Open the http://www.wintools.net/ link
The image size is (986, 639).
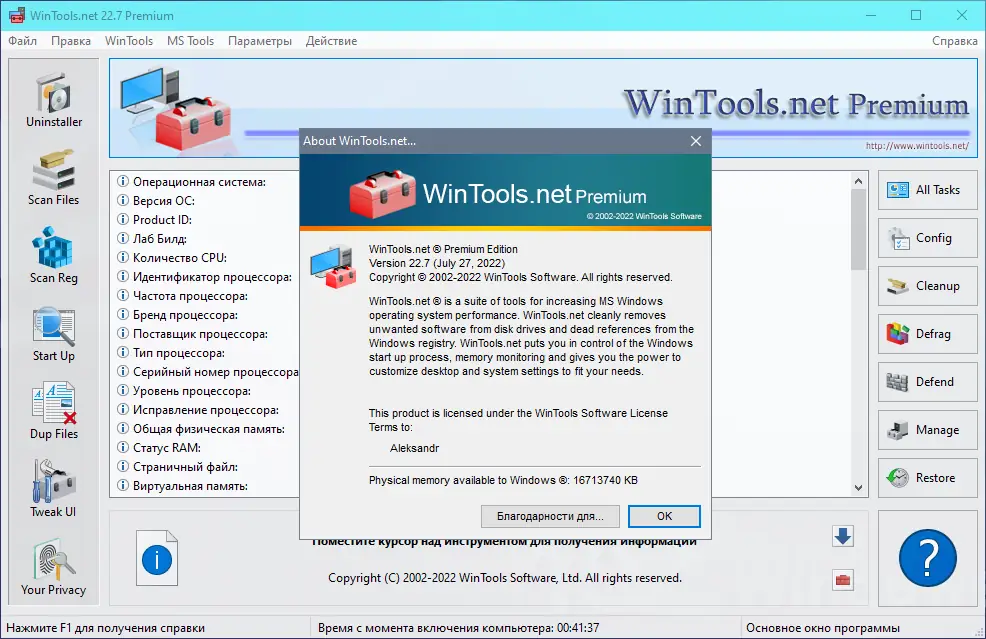[x=917, y=146]
